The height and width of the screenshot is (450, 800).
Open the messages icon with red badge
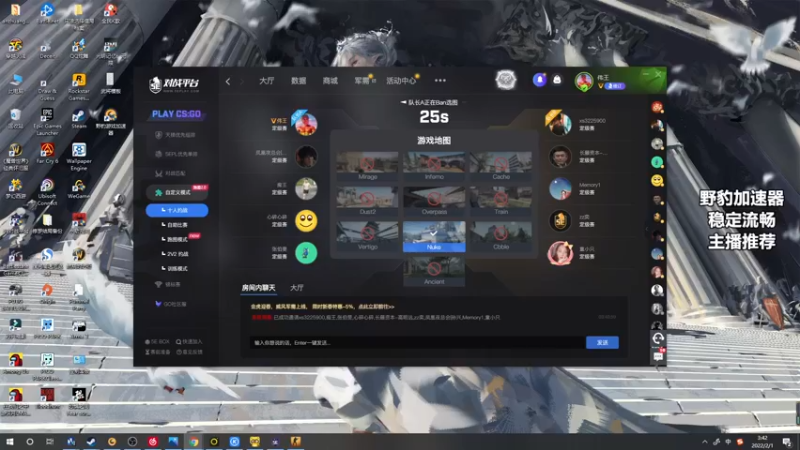[658, 356]
